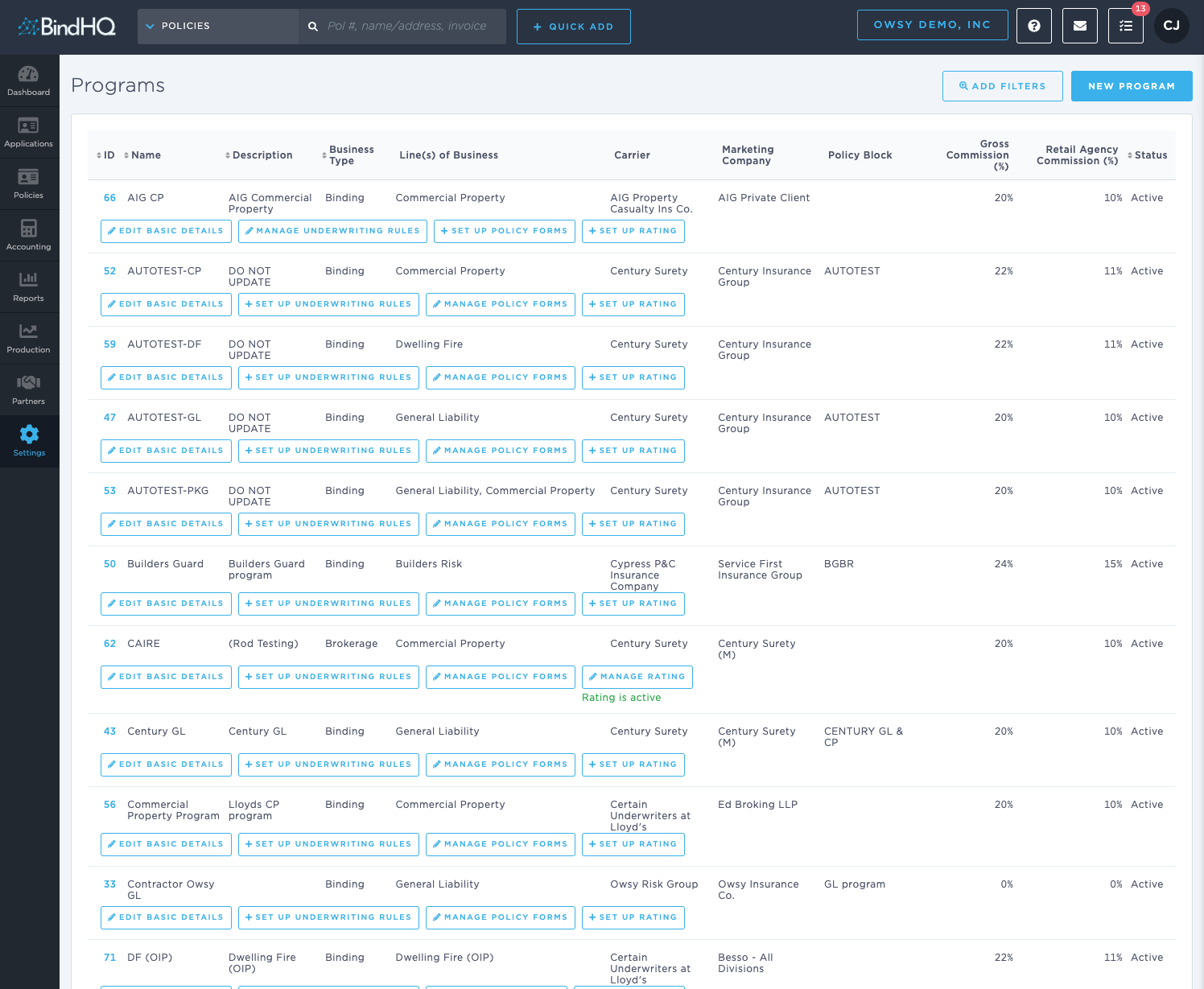Edit basic details for AUTOTEST-DF
This screenshot has width=1204, height=989.
[x=166, y=377]
